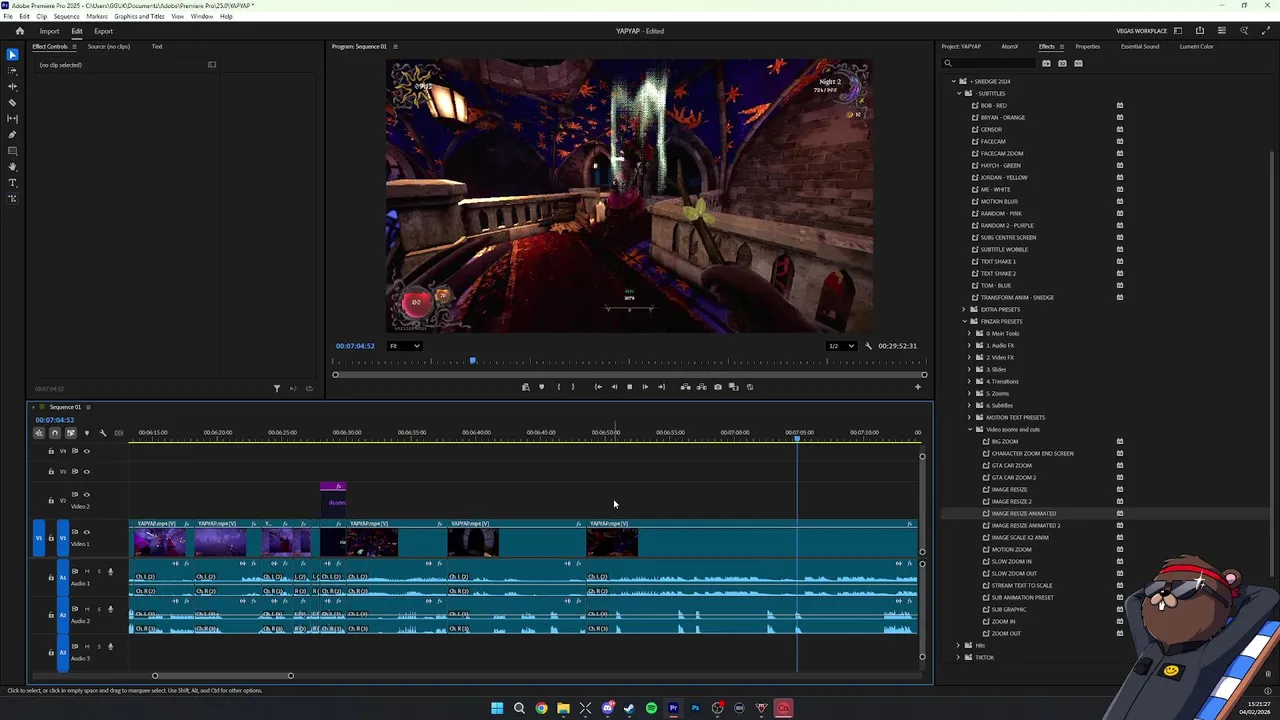
Task: Expand the EXTRA PRESETS folder
Action: click(964, 309)
